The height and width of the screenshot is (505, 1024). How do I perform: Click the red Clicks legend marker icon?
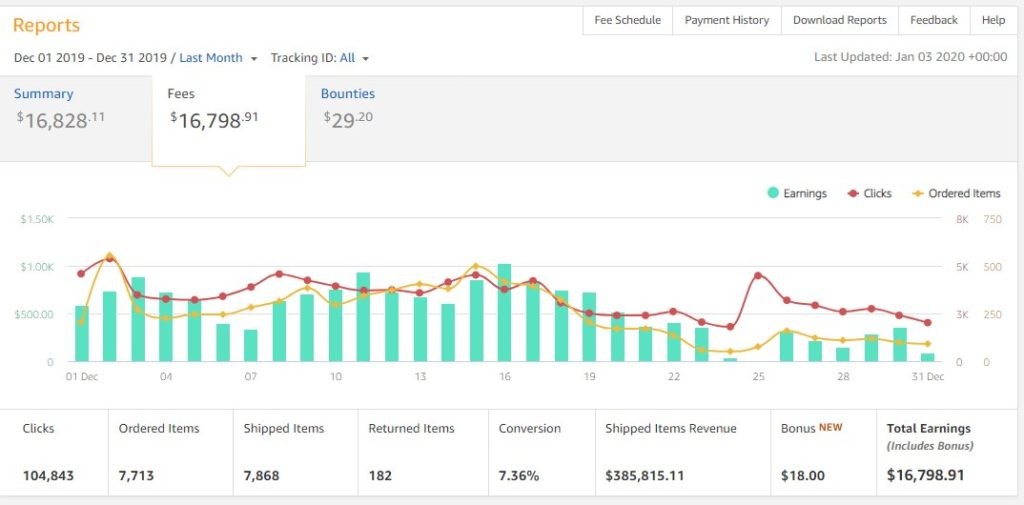point(853,193)
